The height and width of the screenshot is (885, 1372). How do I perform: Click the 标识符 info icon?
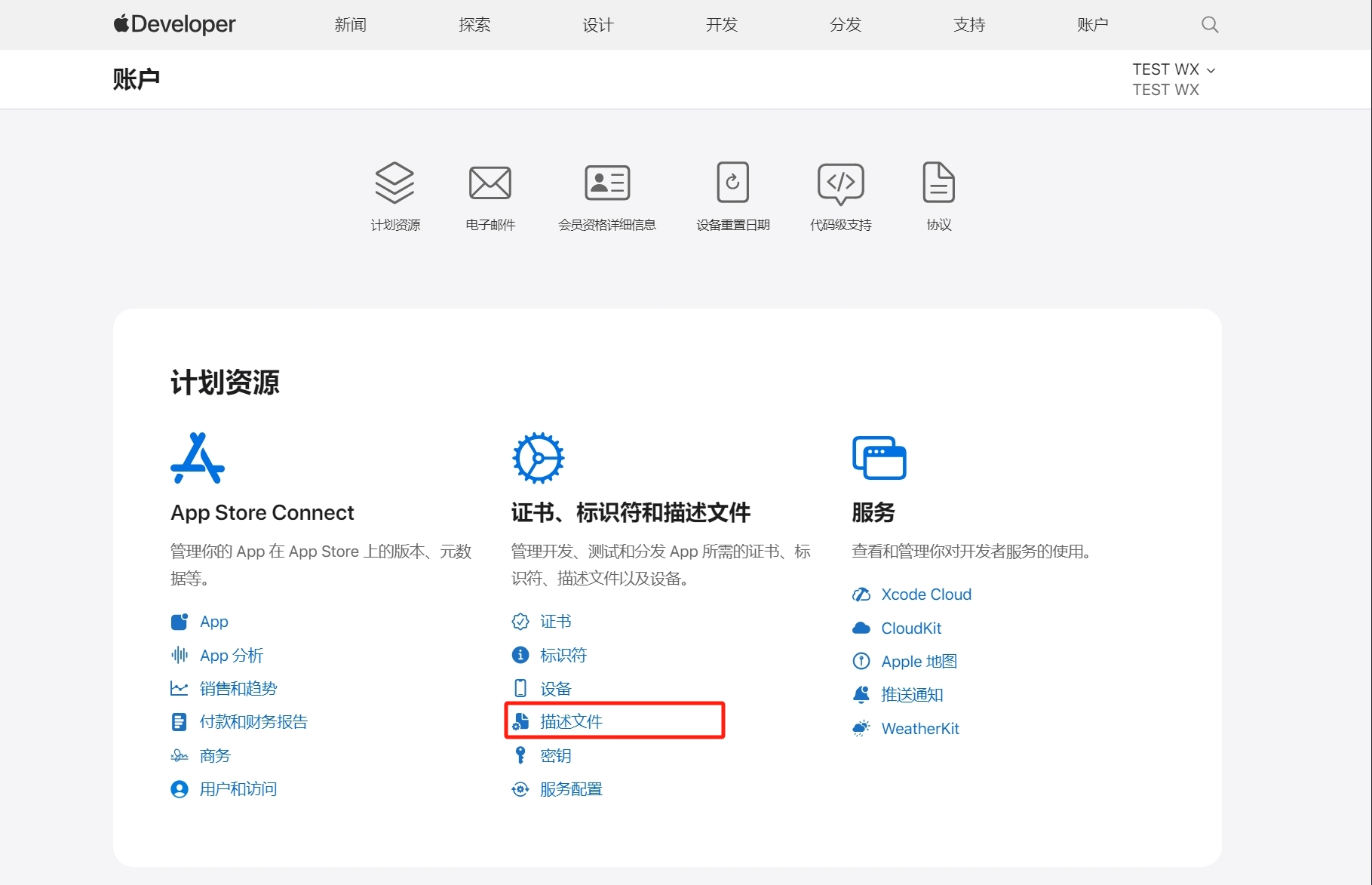point(520,655)
